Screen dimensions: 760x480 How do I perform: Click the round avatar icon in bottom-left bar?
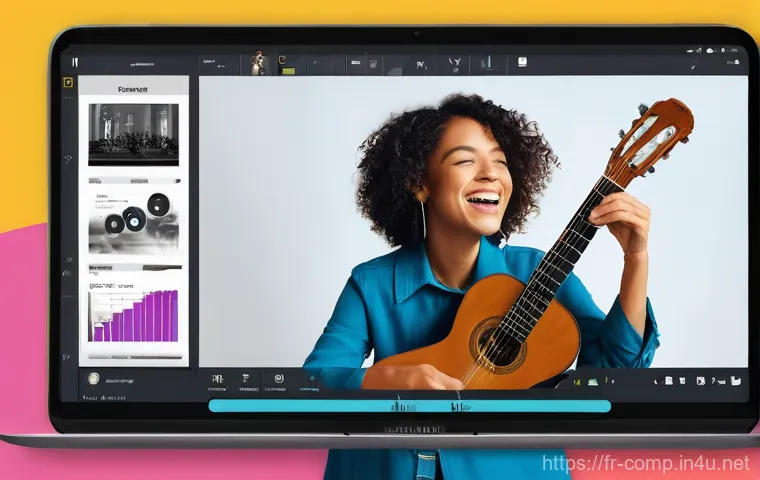coord(94,378)
